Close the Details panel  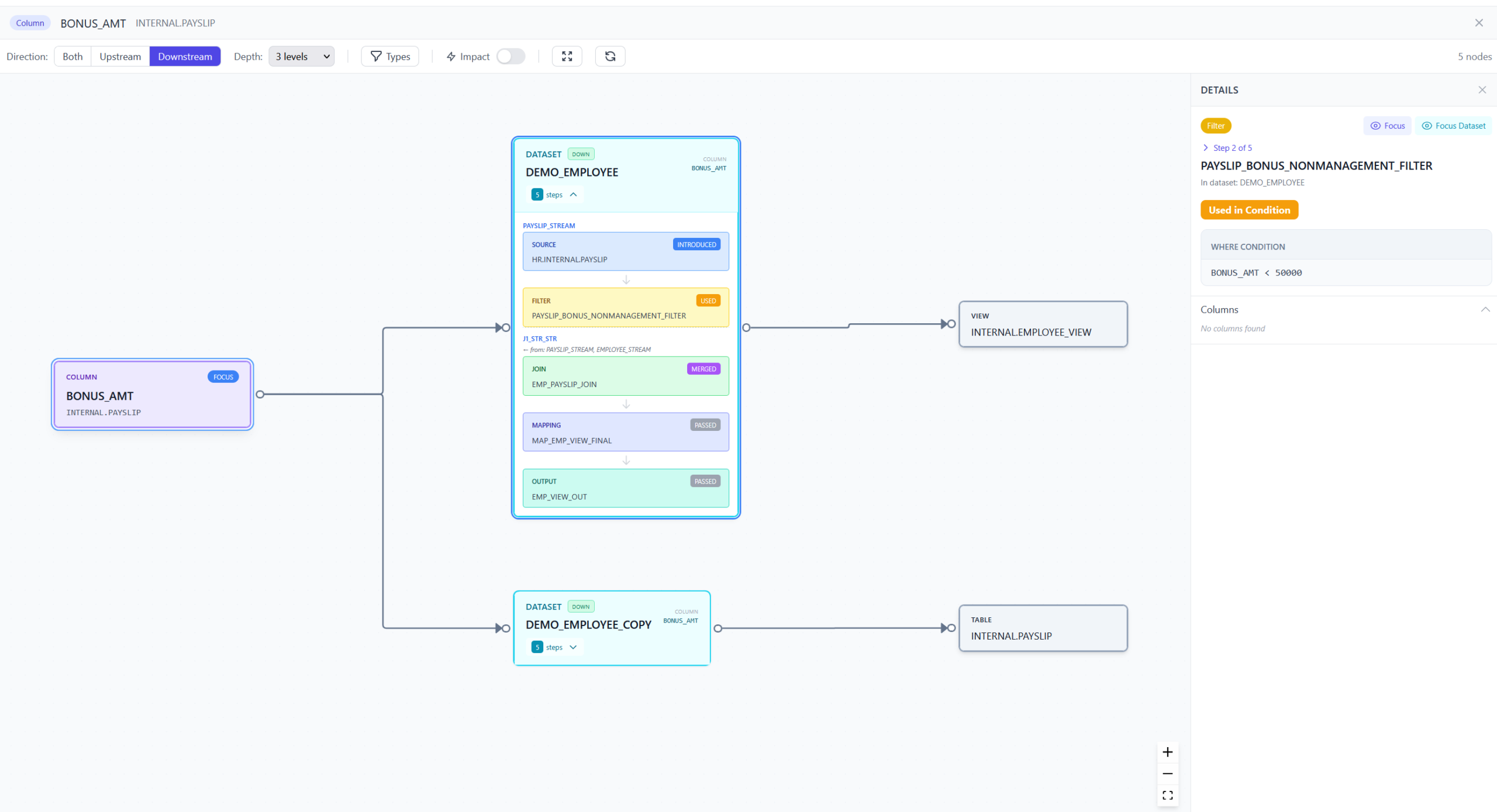1482,90
